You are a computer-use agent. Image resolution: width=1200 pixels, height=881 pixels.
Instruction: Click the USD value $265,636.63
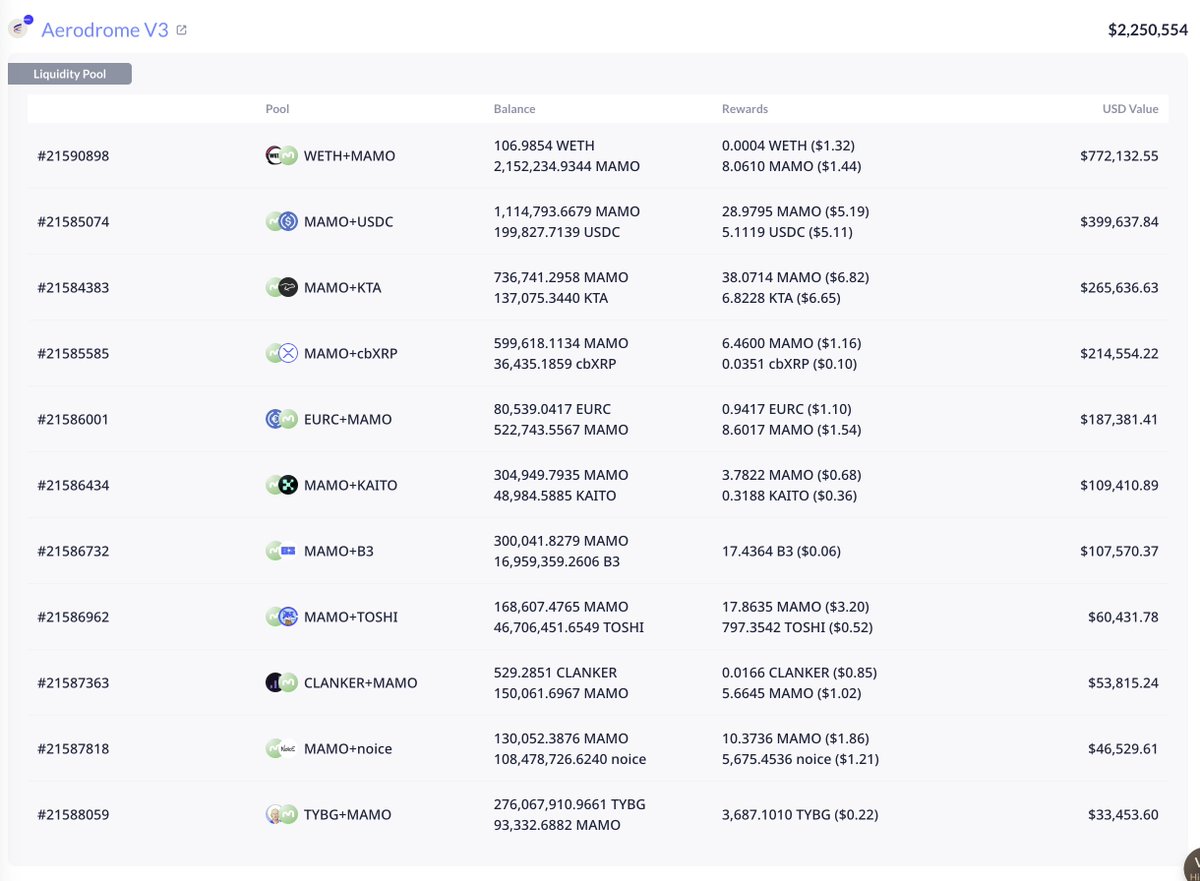(x=1119, y=288)
